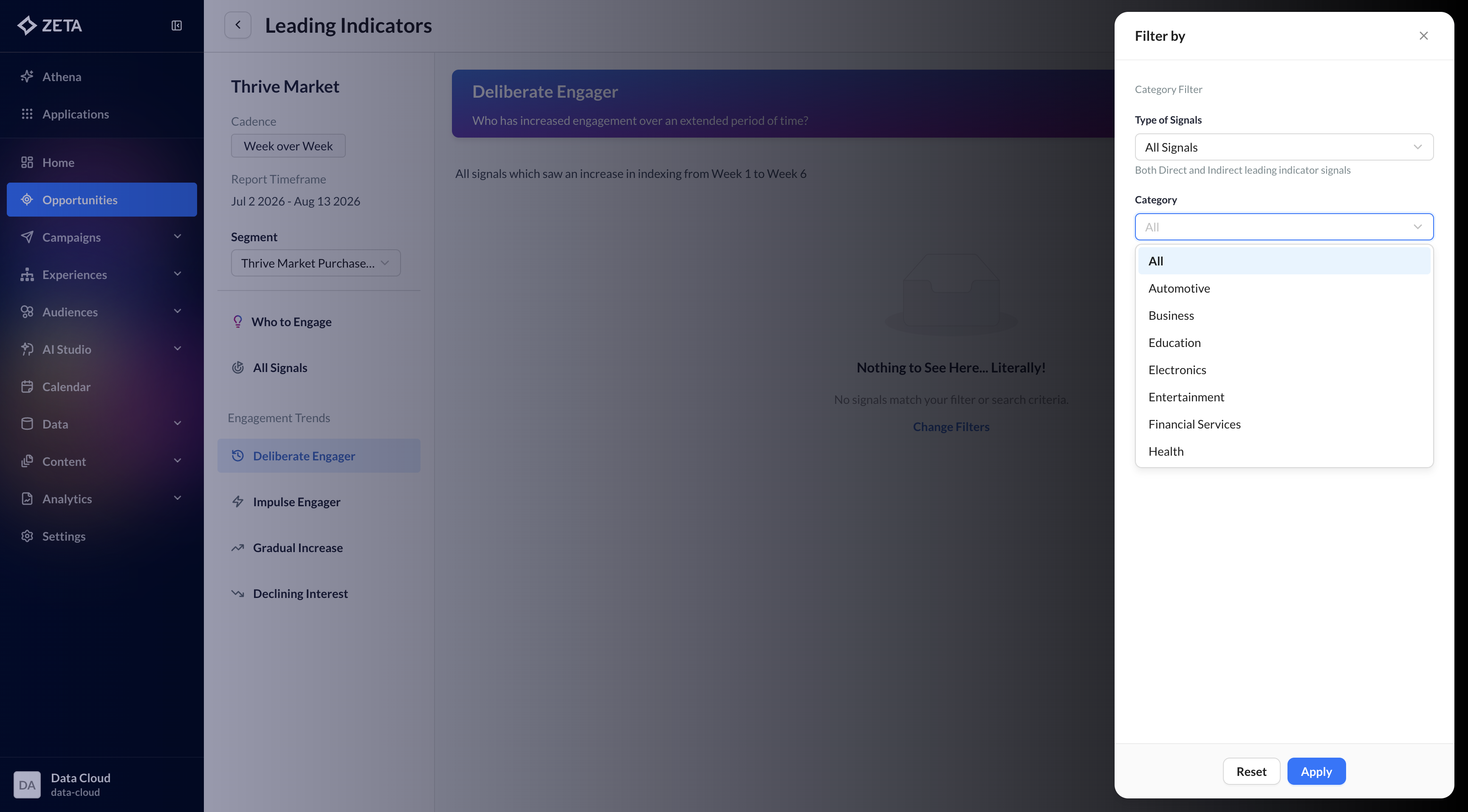Select Education category option

click(1284, 342)
